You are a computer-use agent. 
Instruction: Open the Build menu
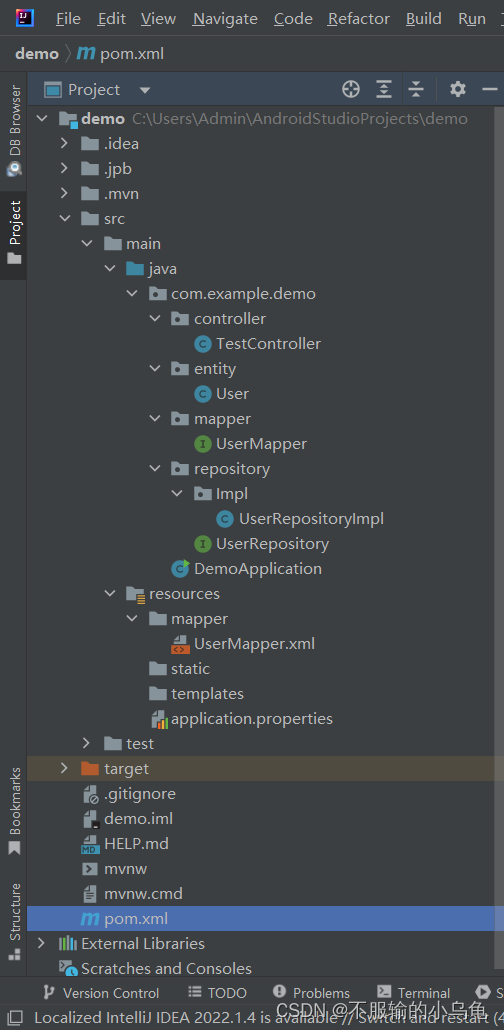click(424, 18)
